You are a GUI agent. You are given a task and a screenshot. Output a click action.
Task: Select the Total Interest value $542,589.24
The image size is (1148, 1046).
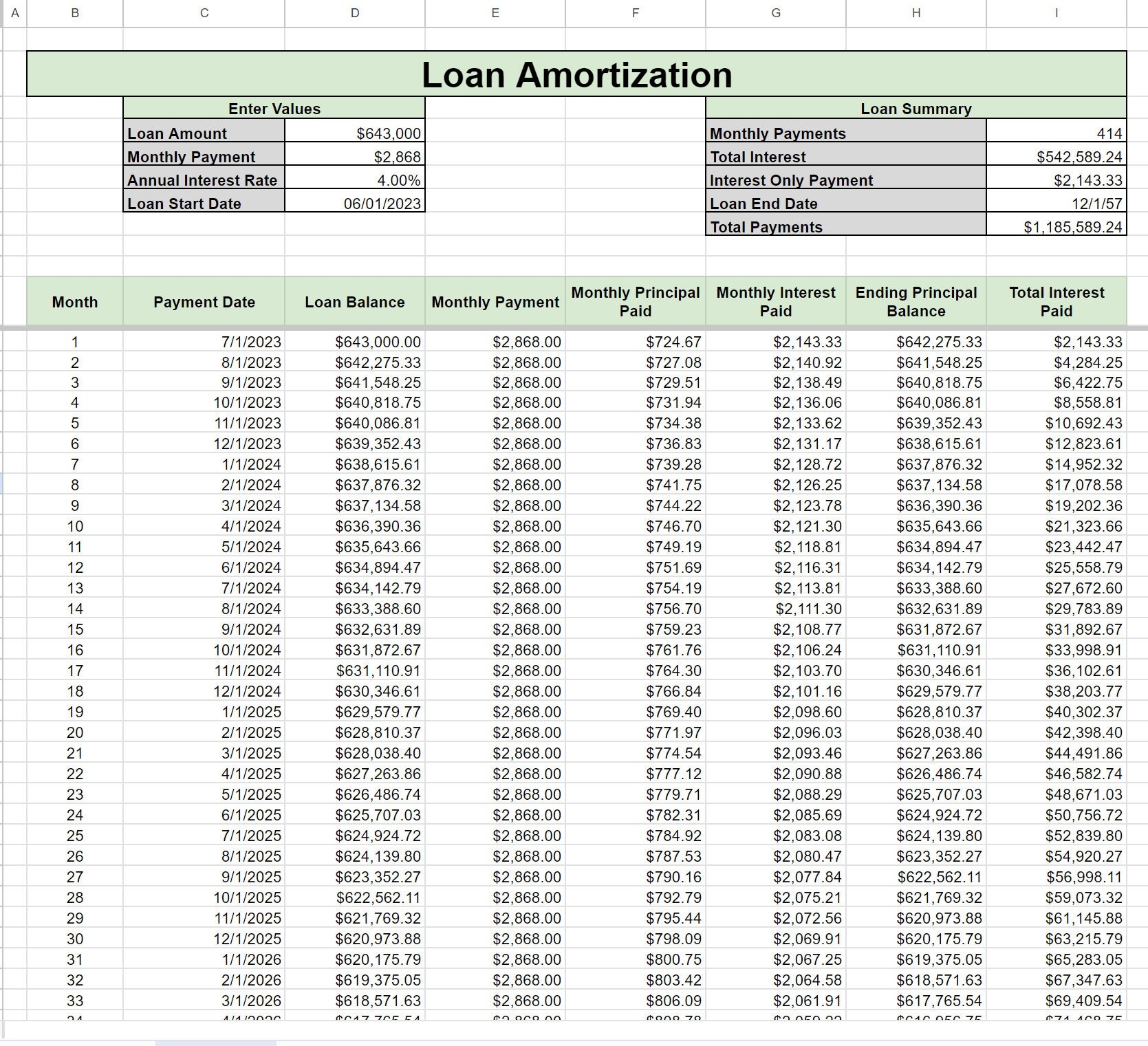(1057, 157)
